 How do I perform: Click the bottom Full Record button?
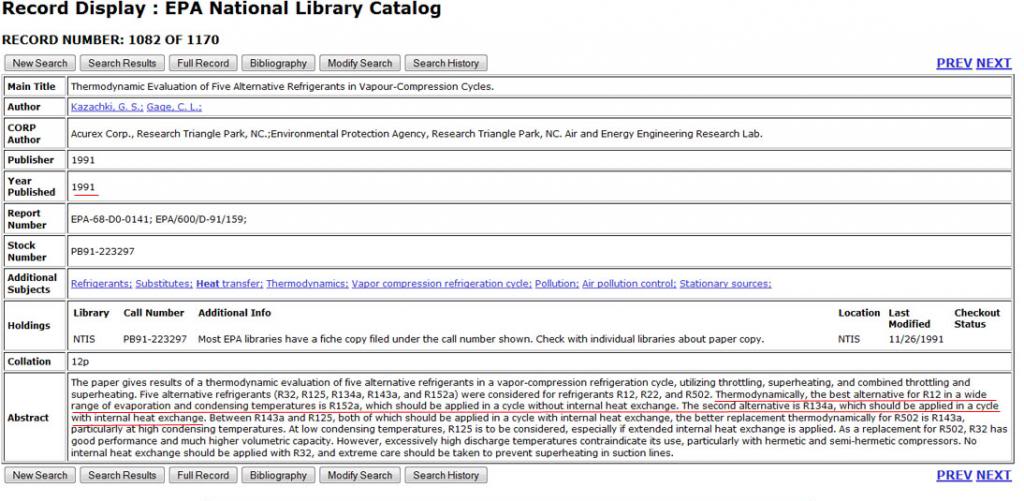coord(203,476)
